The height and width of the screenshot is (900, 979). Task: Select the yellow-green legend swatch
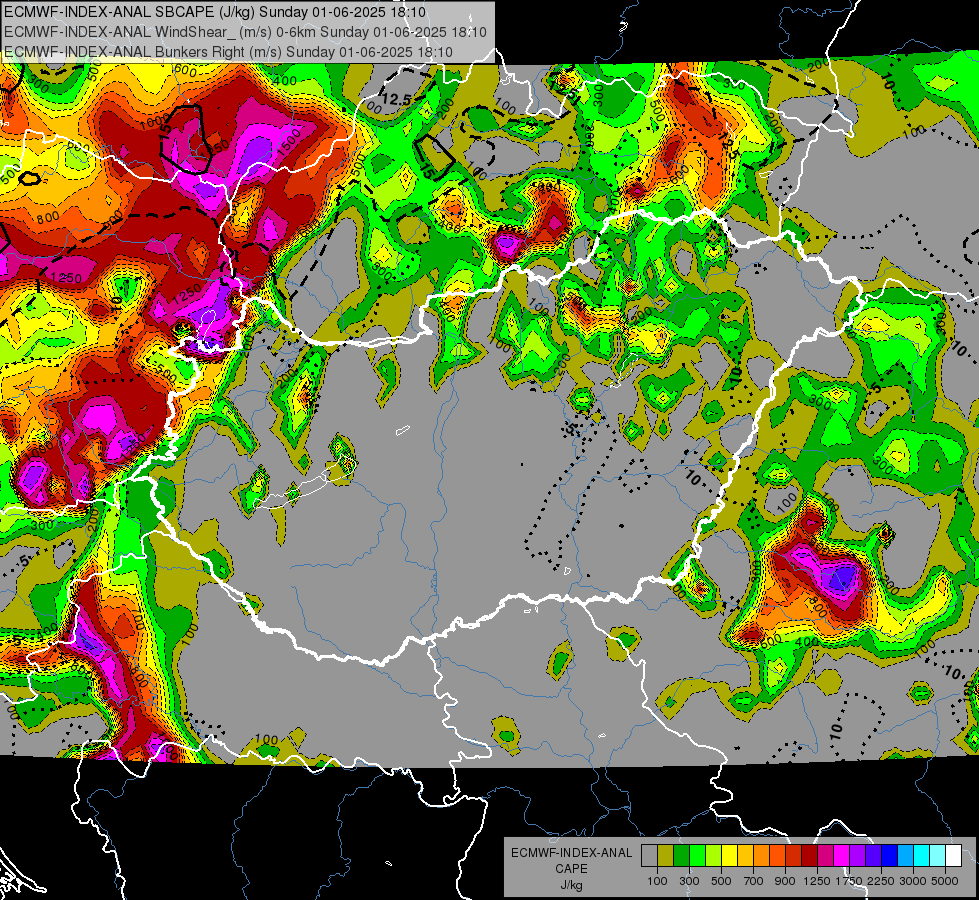pos(714,856)
